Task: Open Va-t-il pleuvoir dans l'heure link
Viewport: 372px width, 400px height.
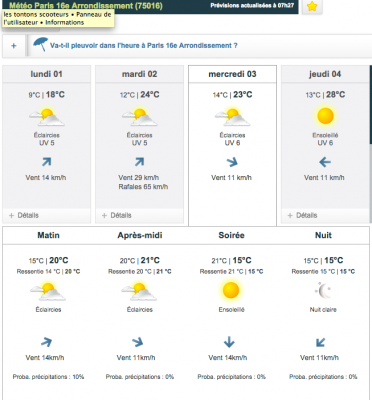Action: 144,46
